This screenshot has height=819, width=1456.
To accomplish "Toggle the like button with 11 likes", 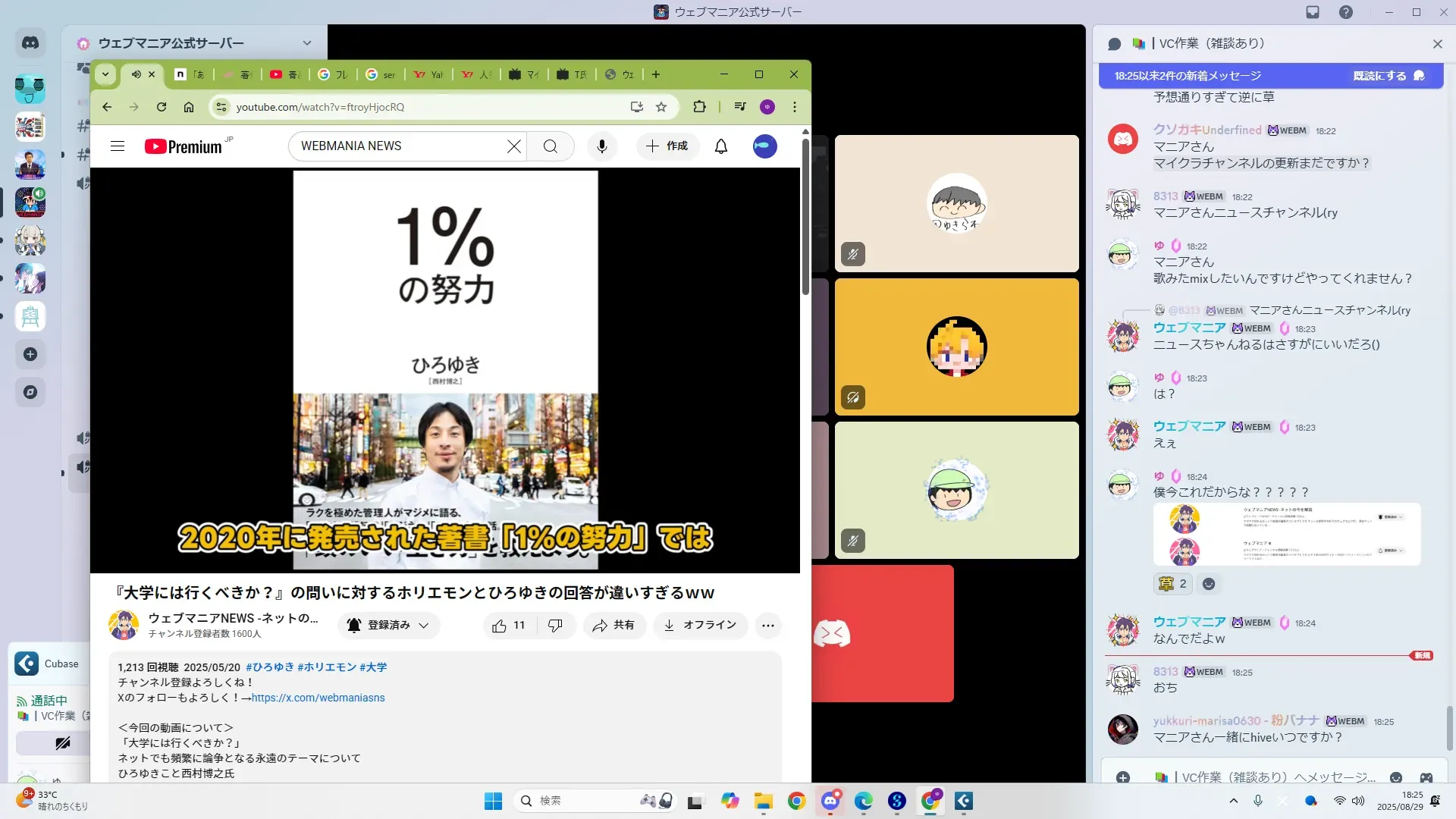I will [509, 626].
